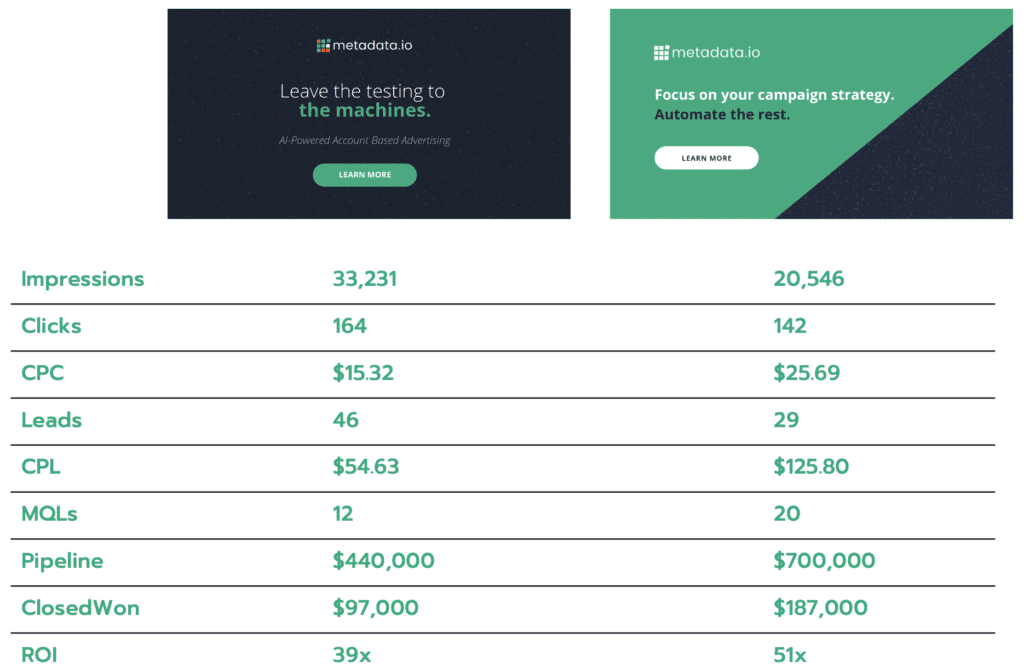Click the MQLs row label
Viewport: 1024px width, 668px height.
click(49, 514)
